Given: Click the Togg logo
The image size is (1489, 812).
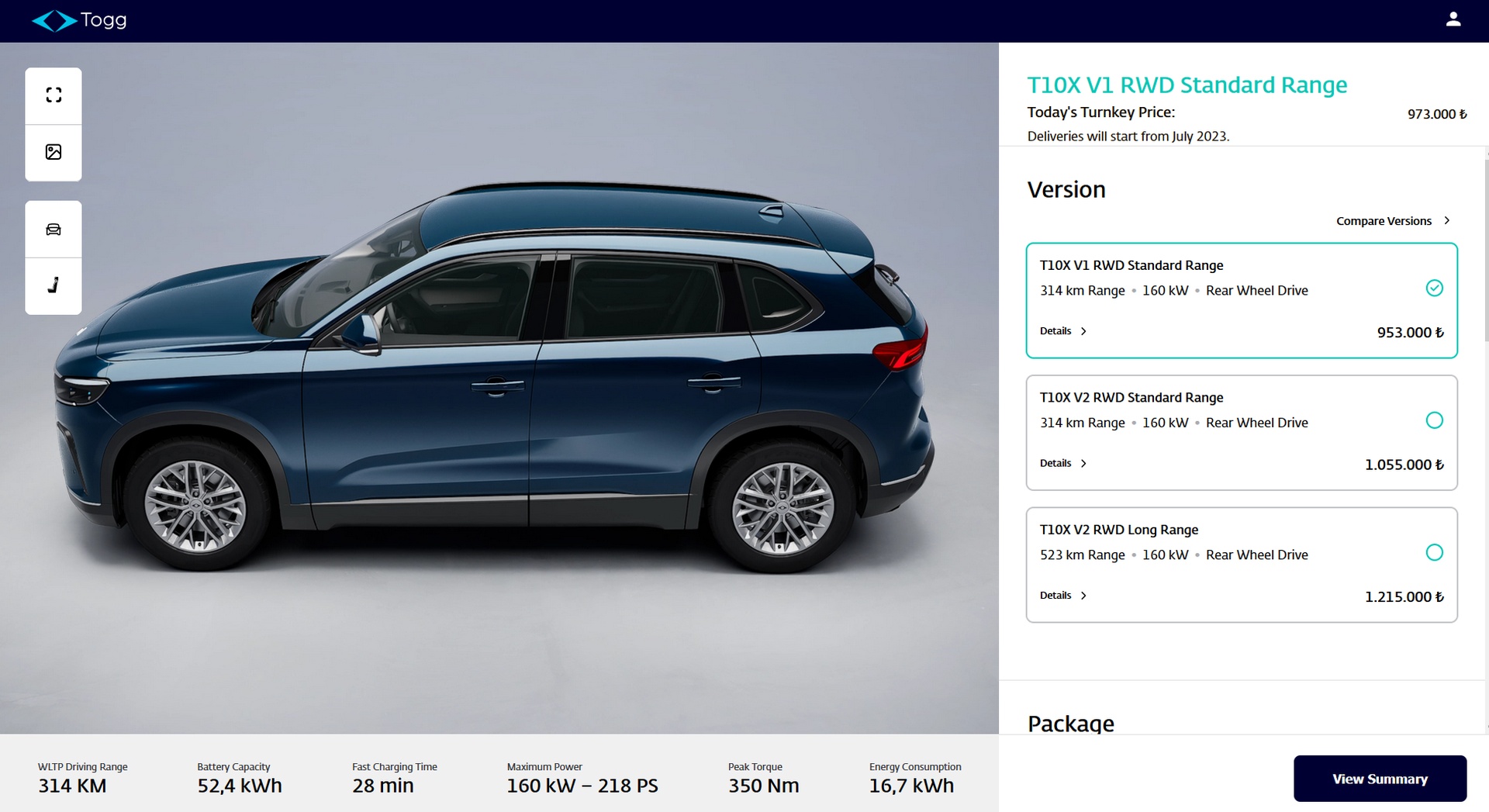Looking at the screenshot, I should [x=79, y=20].
